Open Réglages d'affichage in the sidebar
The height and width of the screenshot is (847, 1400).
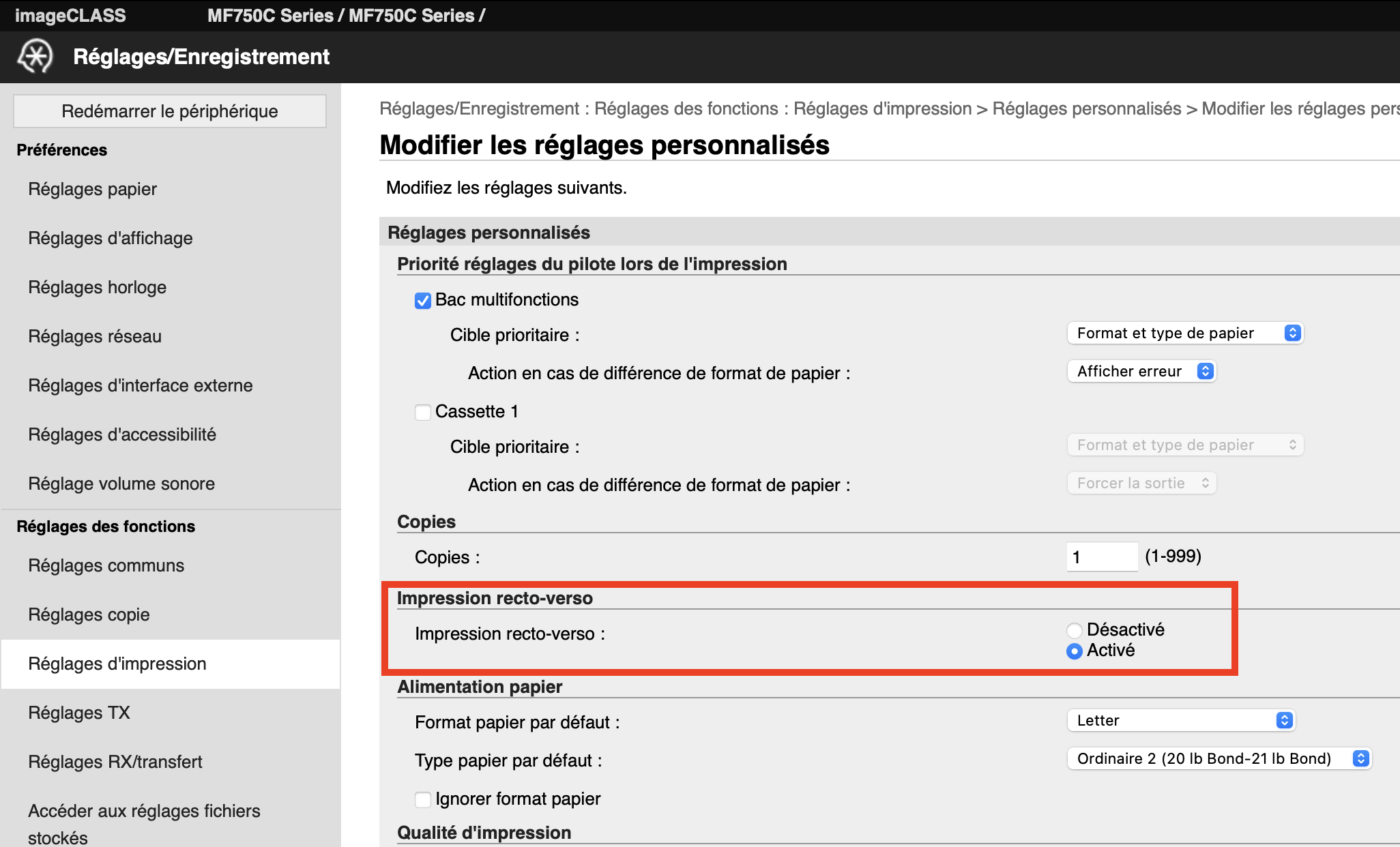[x=110, y=238]
